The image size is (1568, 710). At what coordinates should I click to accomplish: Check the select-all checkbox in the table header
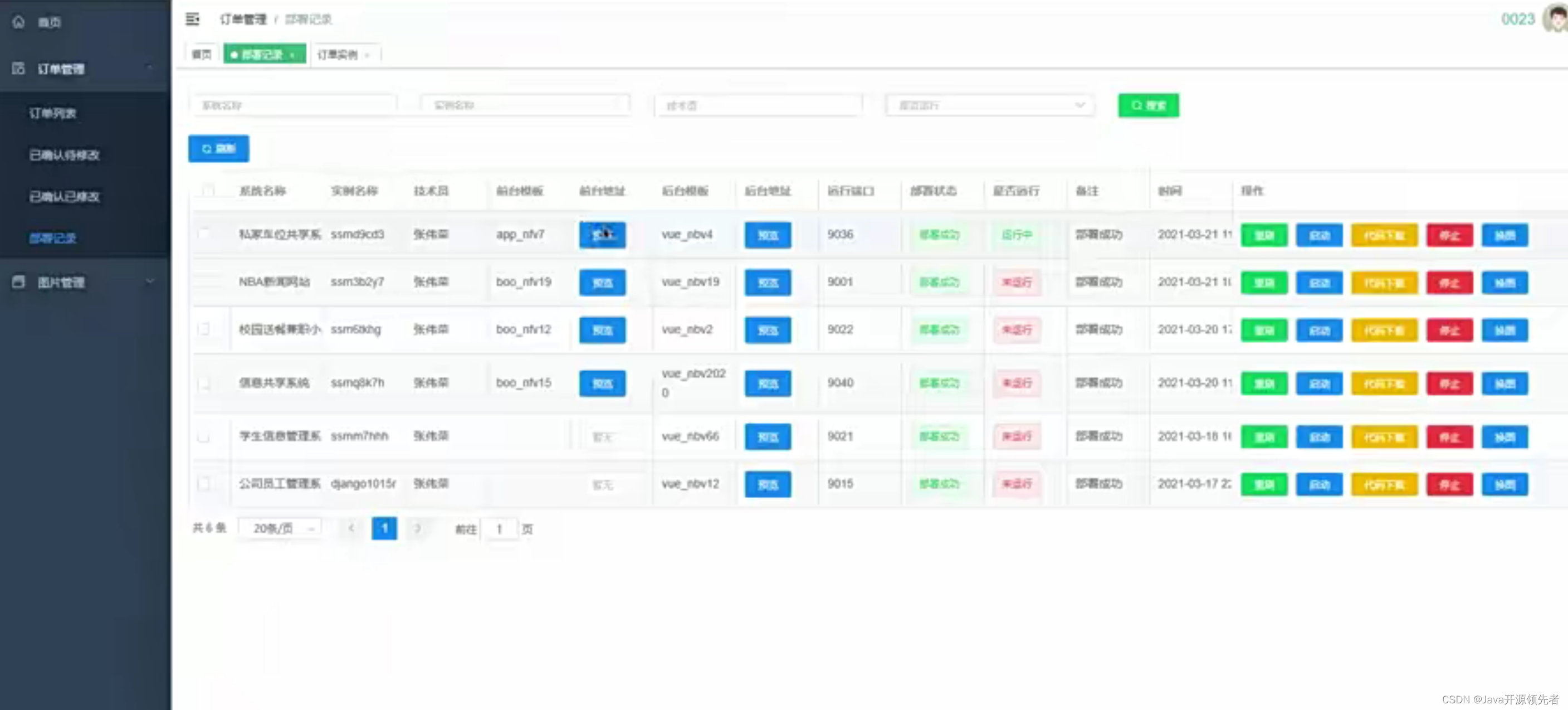pos(208,191)
